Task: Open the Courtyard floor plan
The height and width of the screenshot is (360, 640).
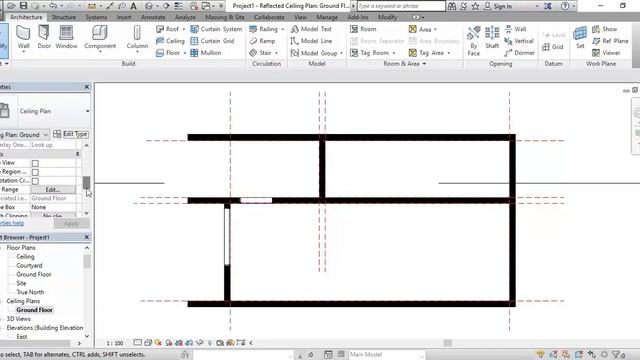Action: [x=29, y=265]
